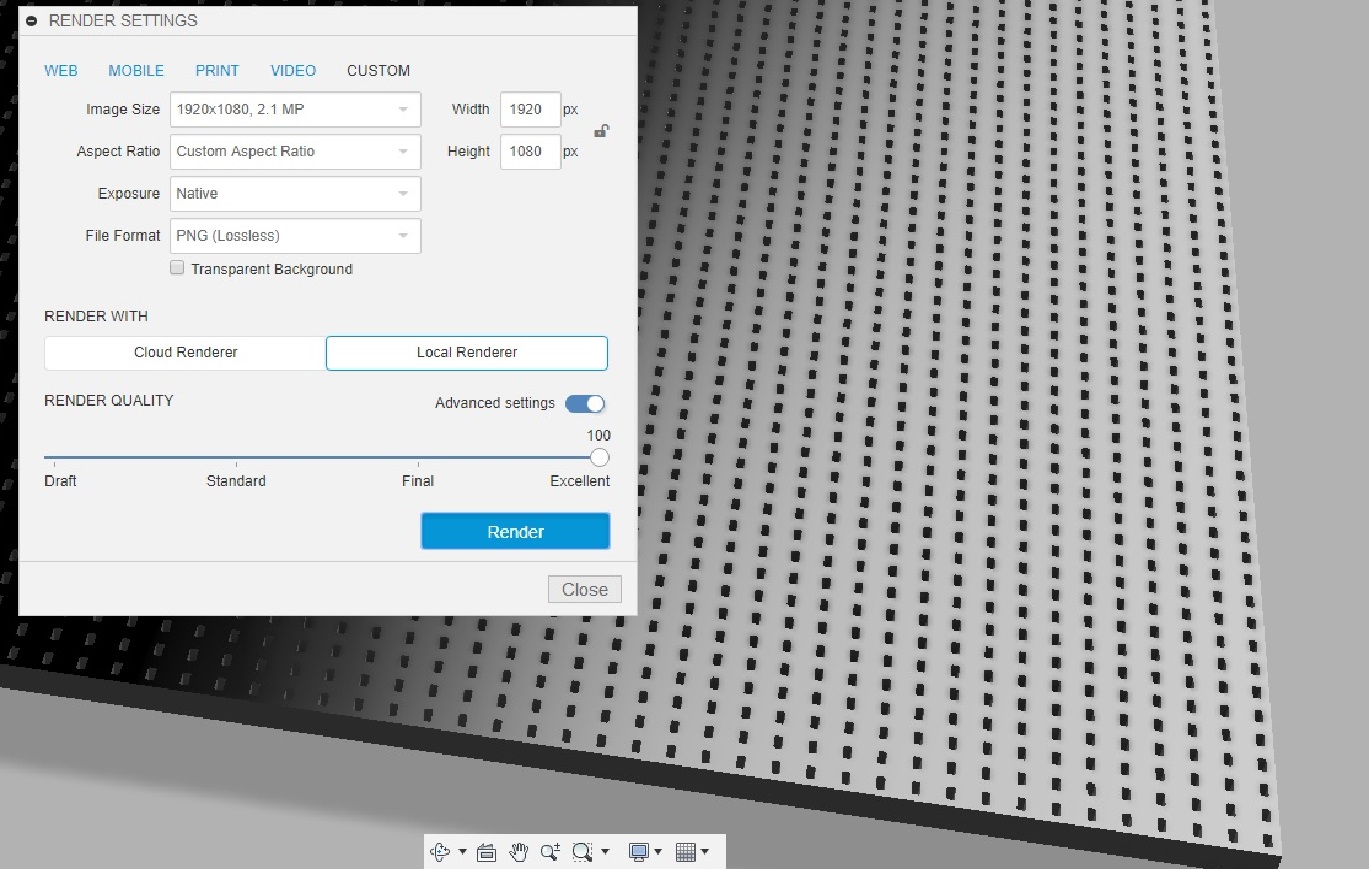This screenshot has width=1369, height=869.
Task: Click the blue Render button
Action: 515,532
